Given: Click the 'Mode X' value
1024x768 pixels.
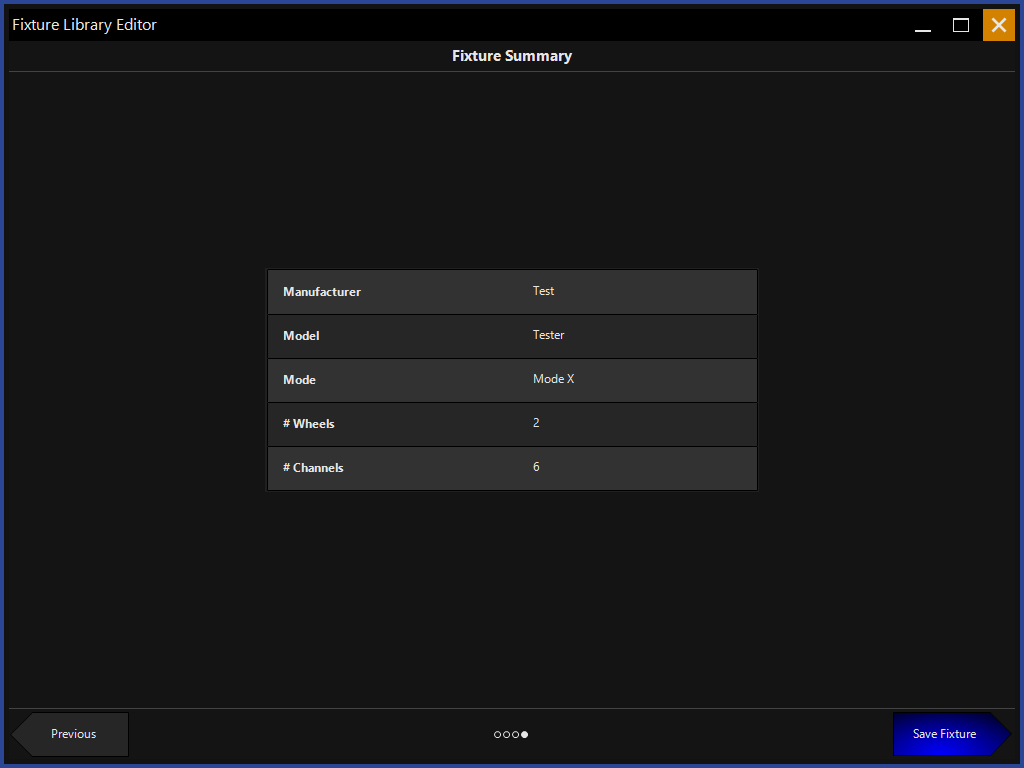Looking at the screenshot, I should (553, 379).
